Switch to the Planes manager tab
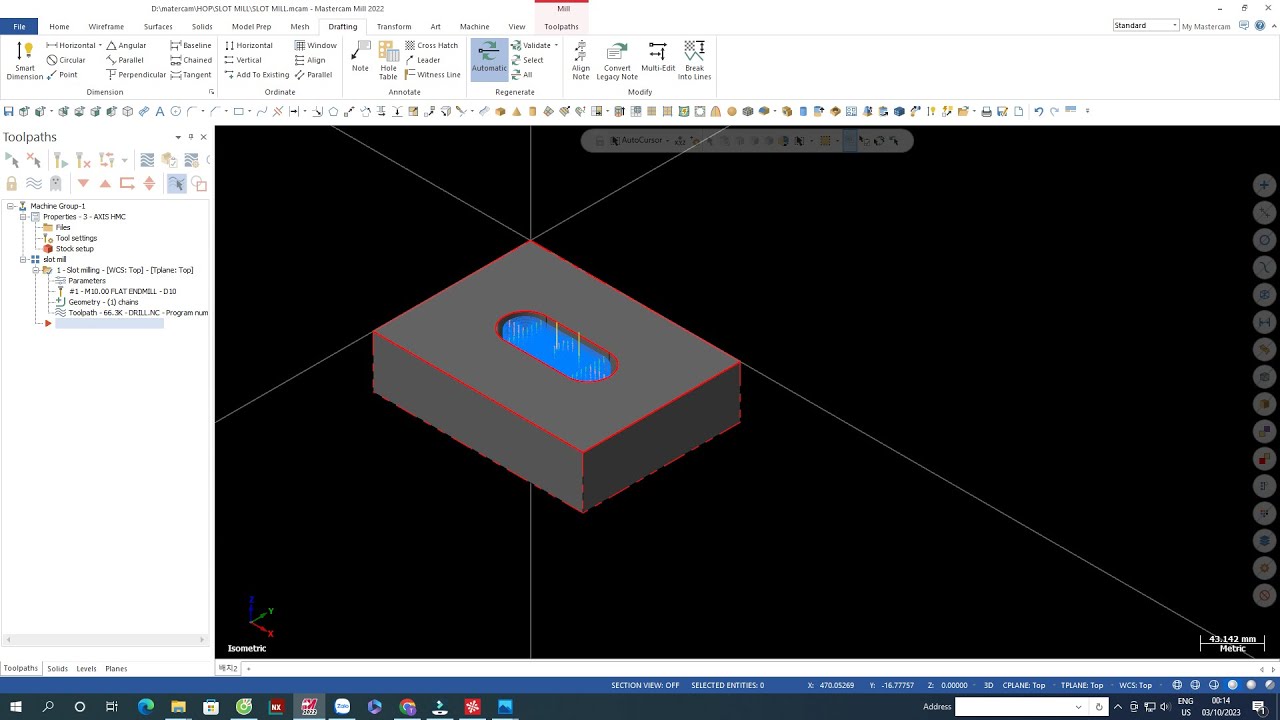 (x=116, y=668)
